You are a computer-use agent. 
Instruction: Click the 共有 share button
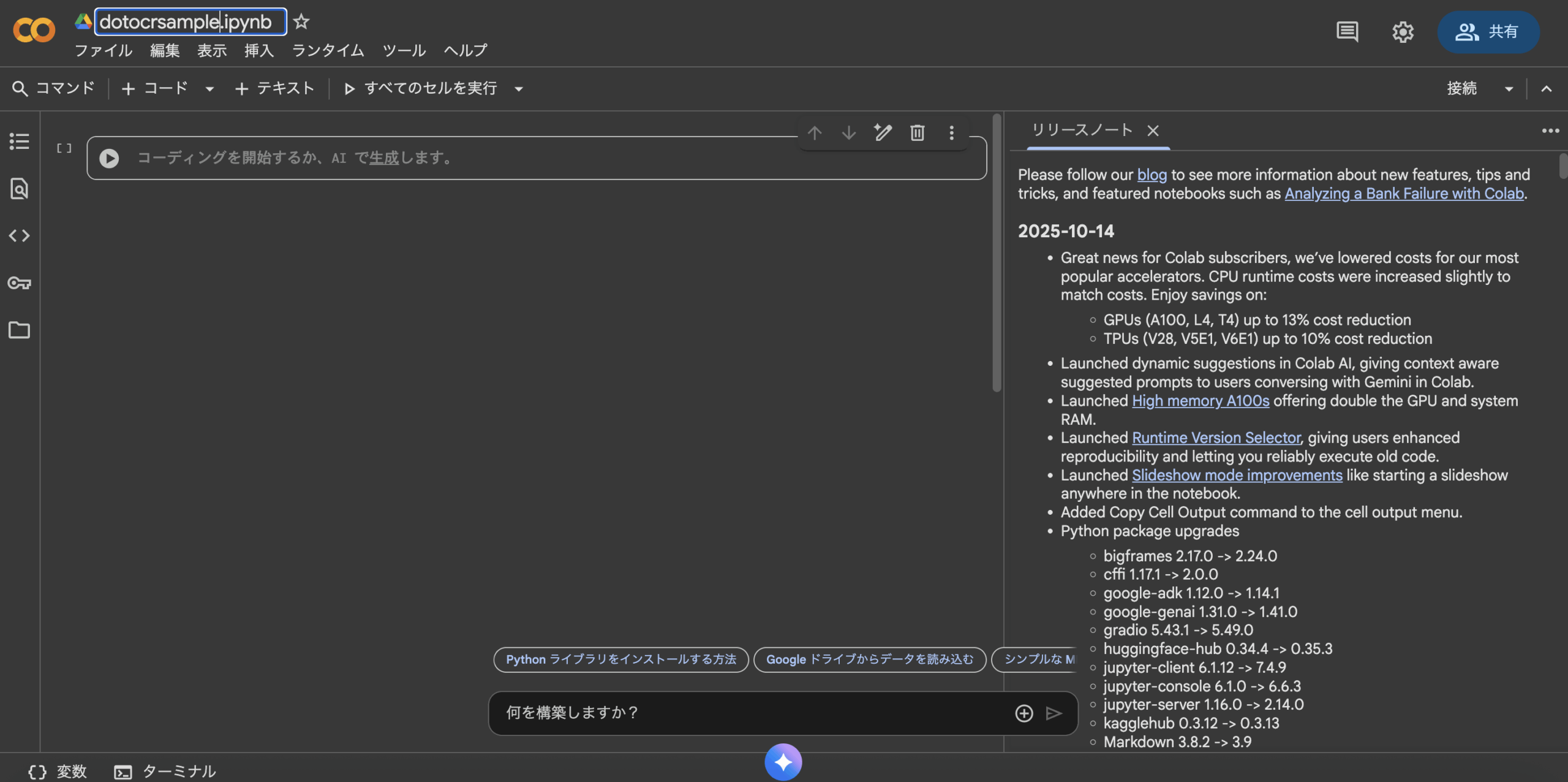(1488, 31)
